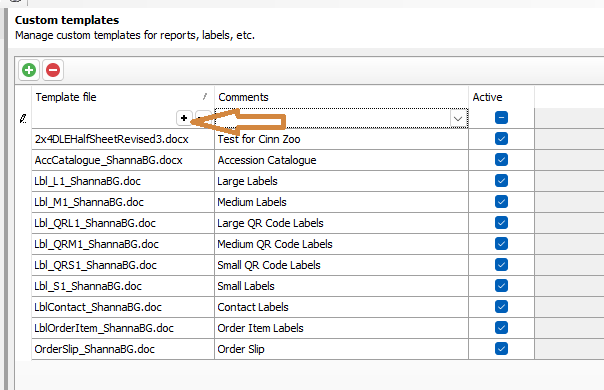604x390 pixels.
Task: Click the 'Large Labels' comment cell
Action: [341, 181]
